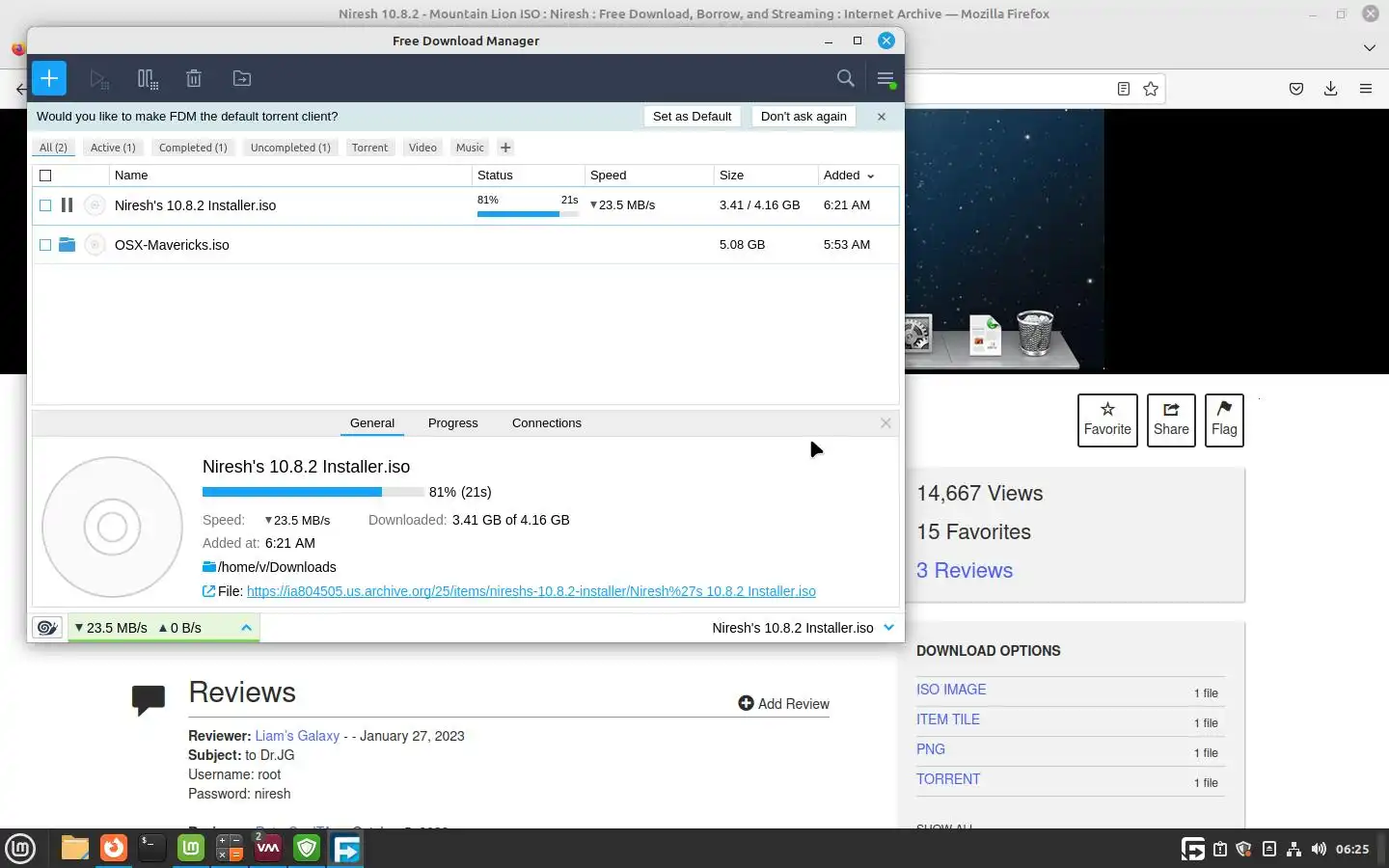
Task: Expand the speed panel chevron in status bar
Action: [246, 628]
